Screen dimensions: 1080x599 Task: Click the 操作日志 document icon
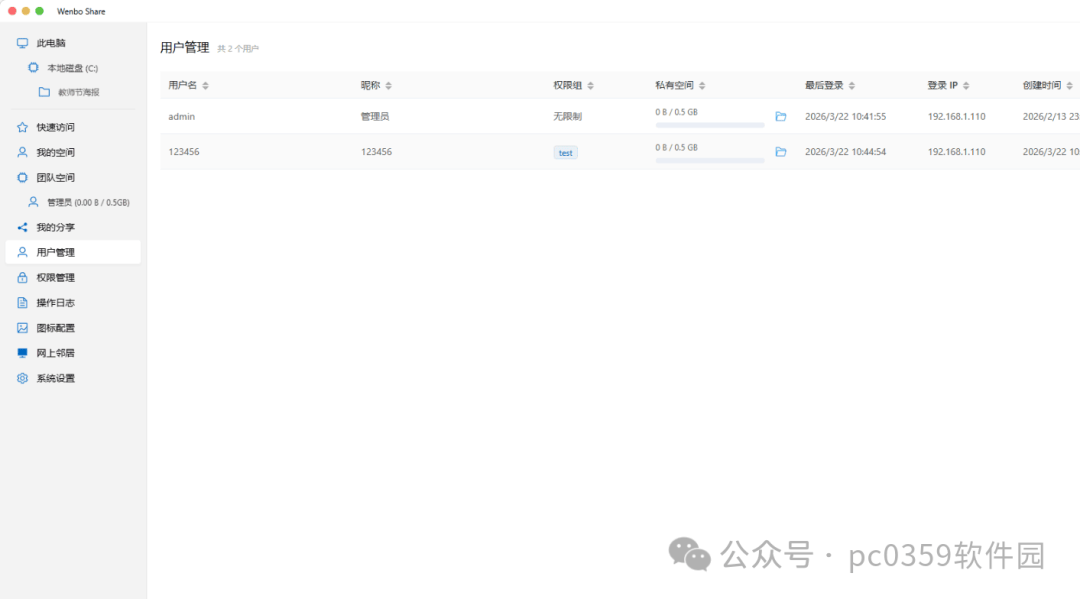pos(22,303)
